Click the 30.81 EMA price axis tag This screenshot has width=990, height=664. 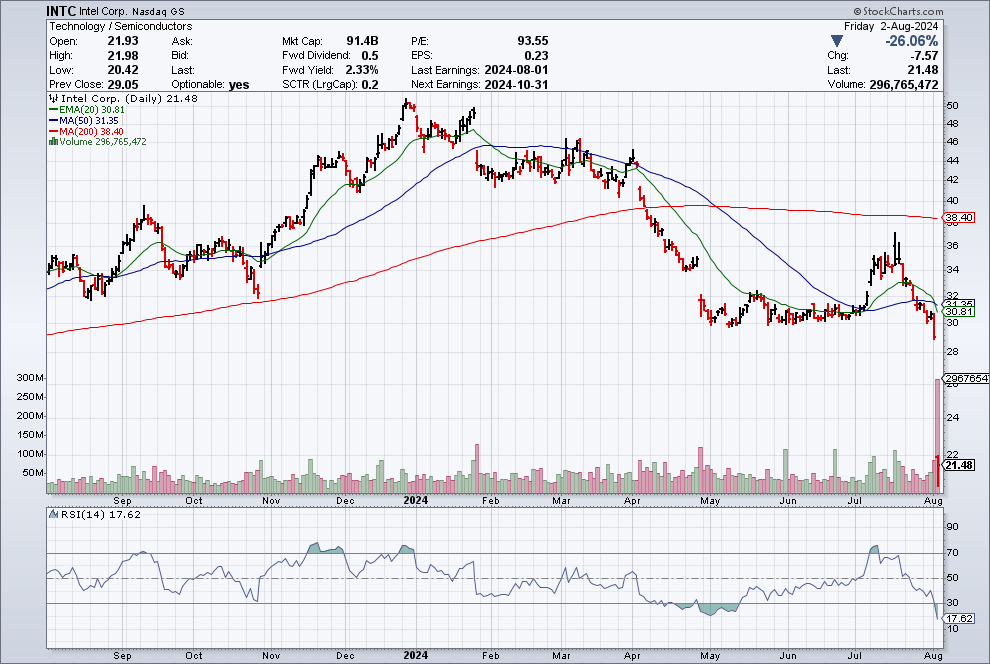[x=958, y=311]
